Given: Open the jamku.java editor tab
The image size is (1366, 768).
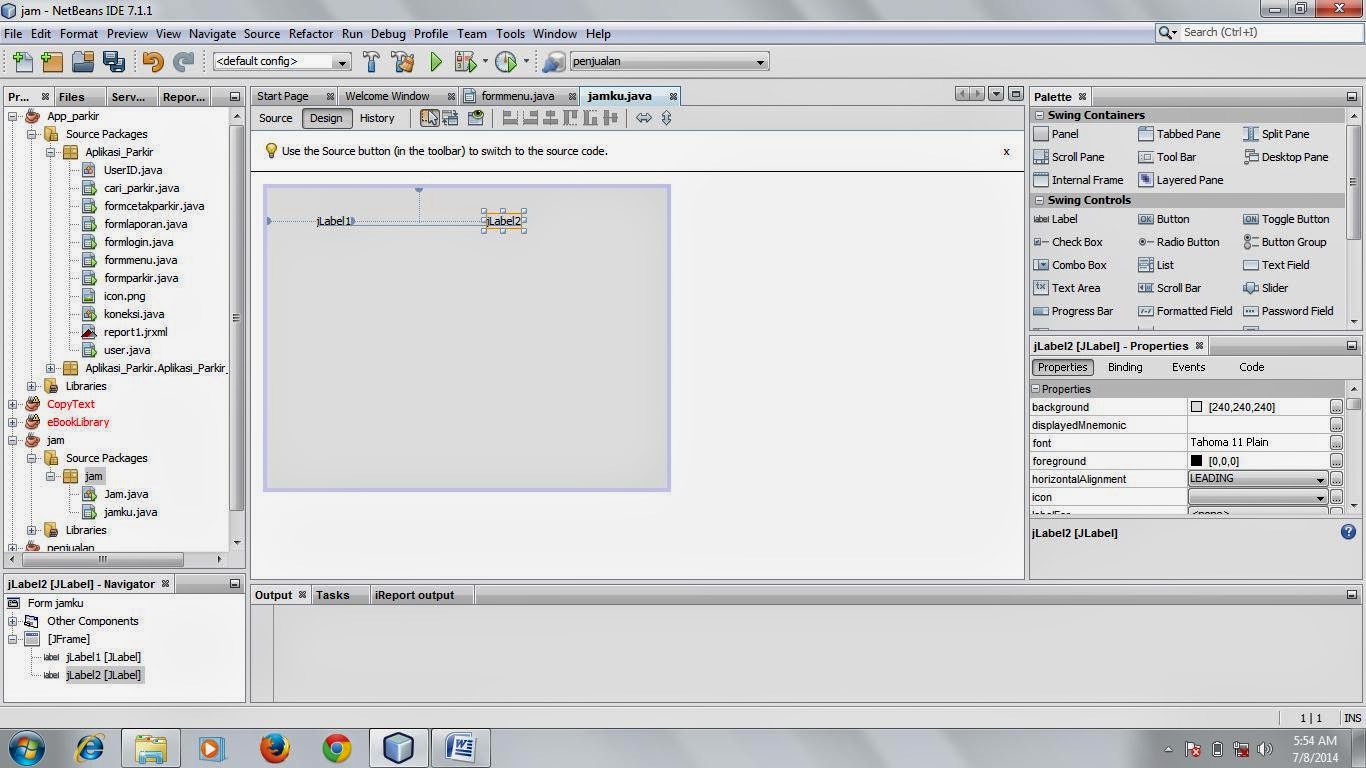Looking at the screenshot, I should click(619, 95).
